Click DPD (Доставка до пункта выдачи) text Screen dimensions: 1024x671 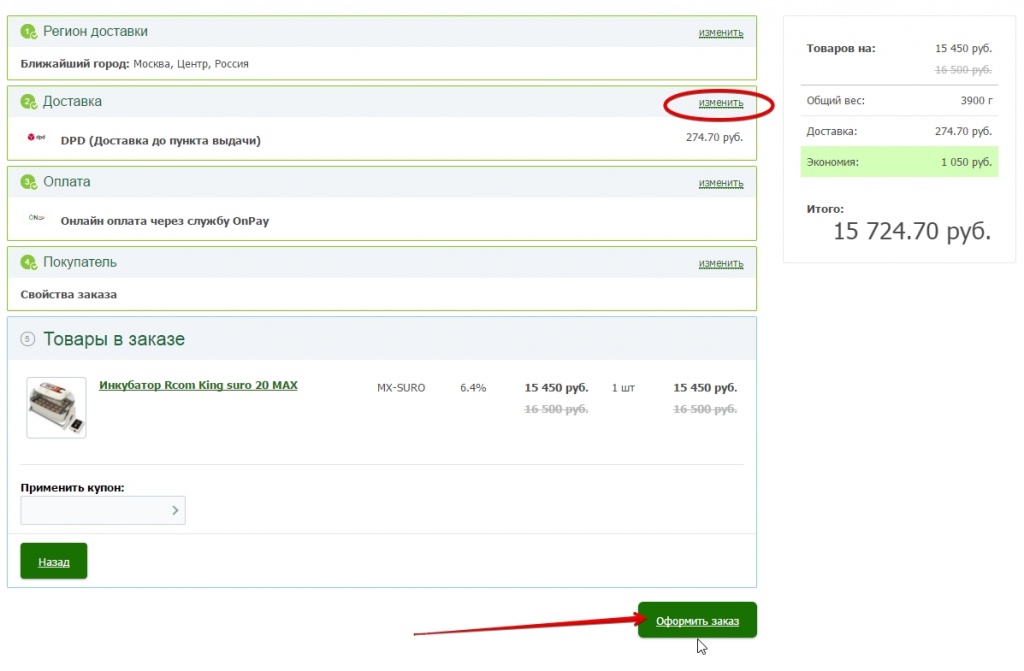(161, 140)
